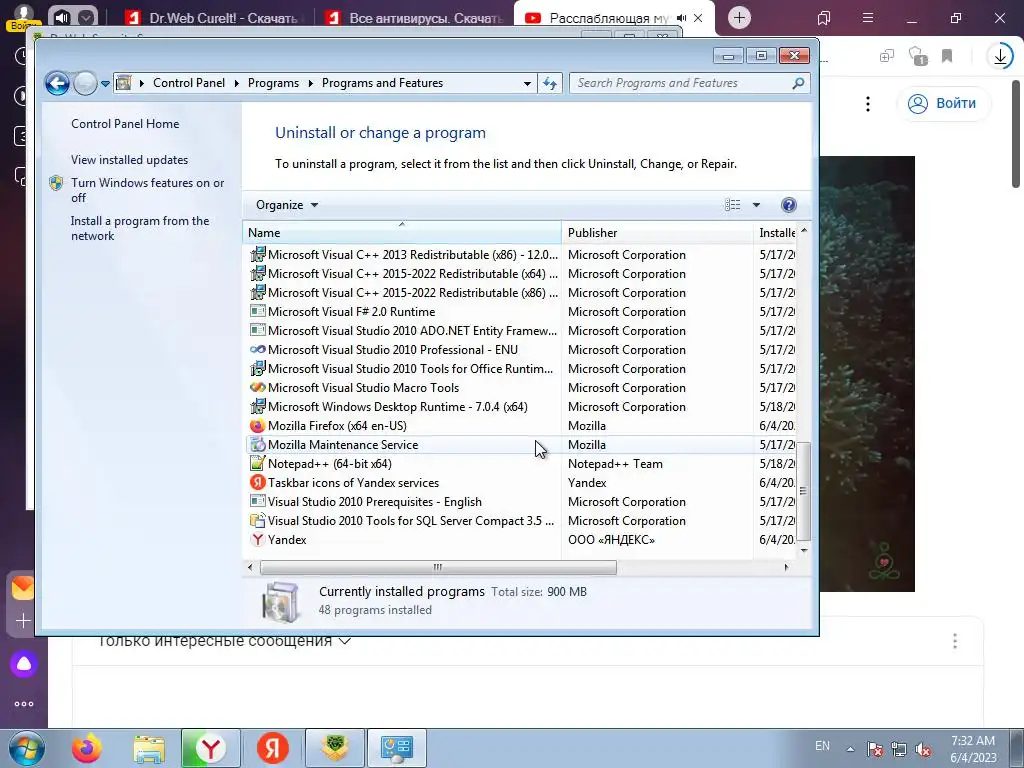Open the recent pages dropdown arrow
Image resolution: width=1024 pixels, height=768 pixels.
105,84
